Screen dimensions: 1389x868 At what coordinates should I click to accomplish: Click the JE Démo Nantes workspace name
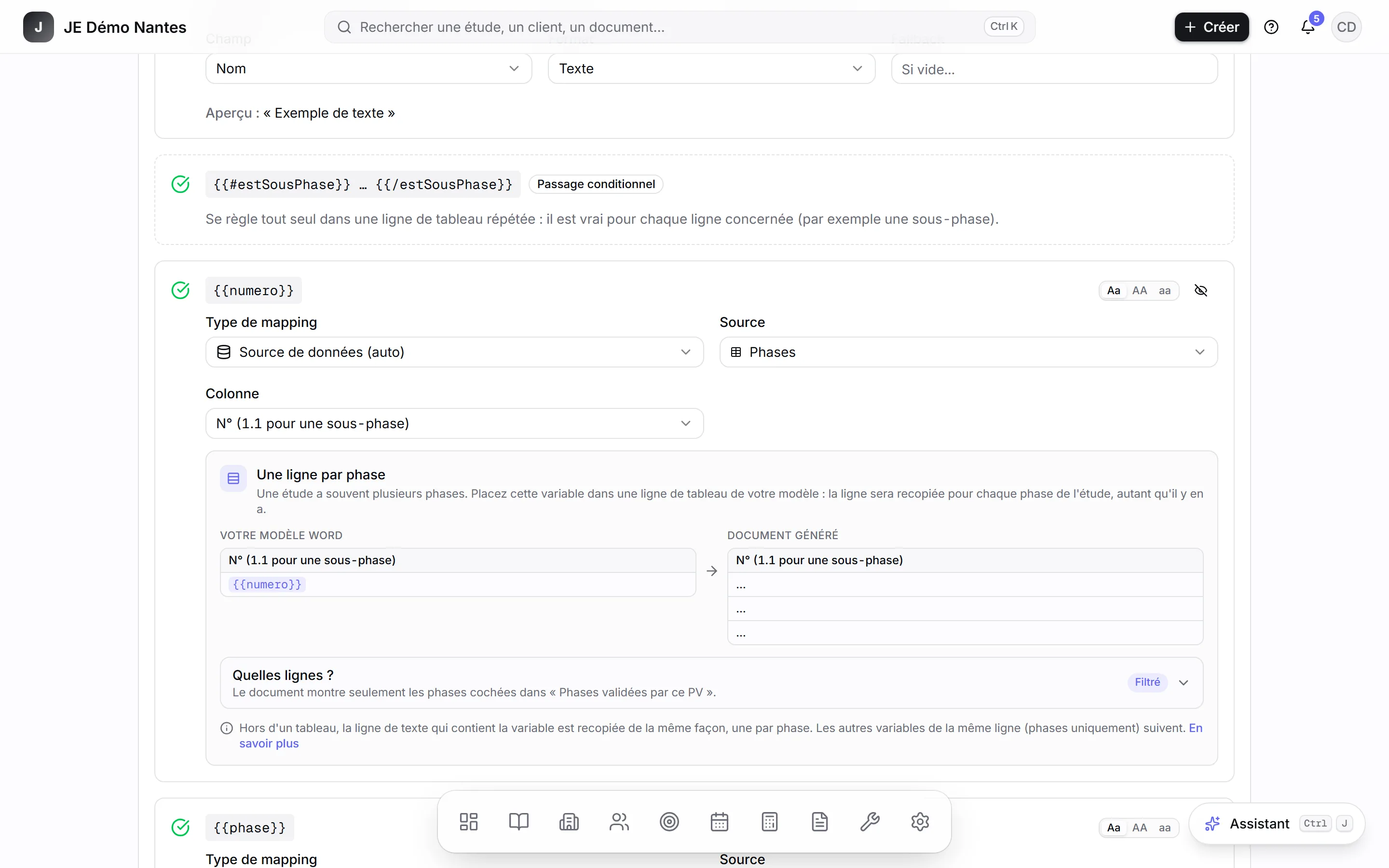click(x=125, y=27)
